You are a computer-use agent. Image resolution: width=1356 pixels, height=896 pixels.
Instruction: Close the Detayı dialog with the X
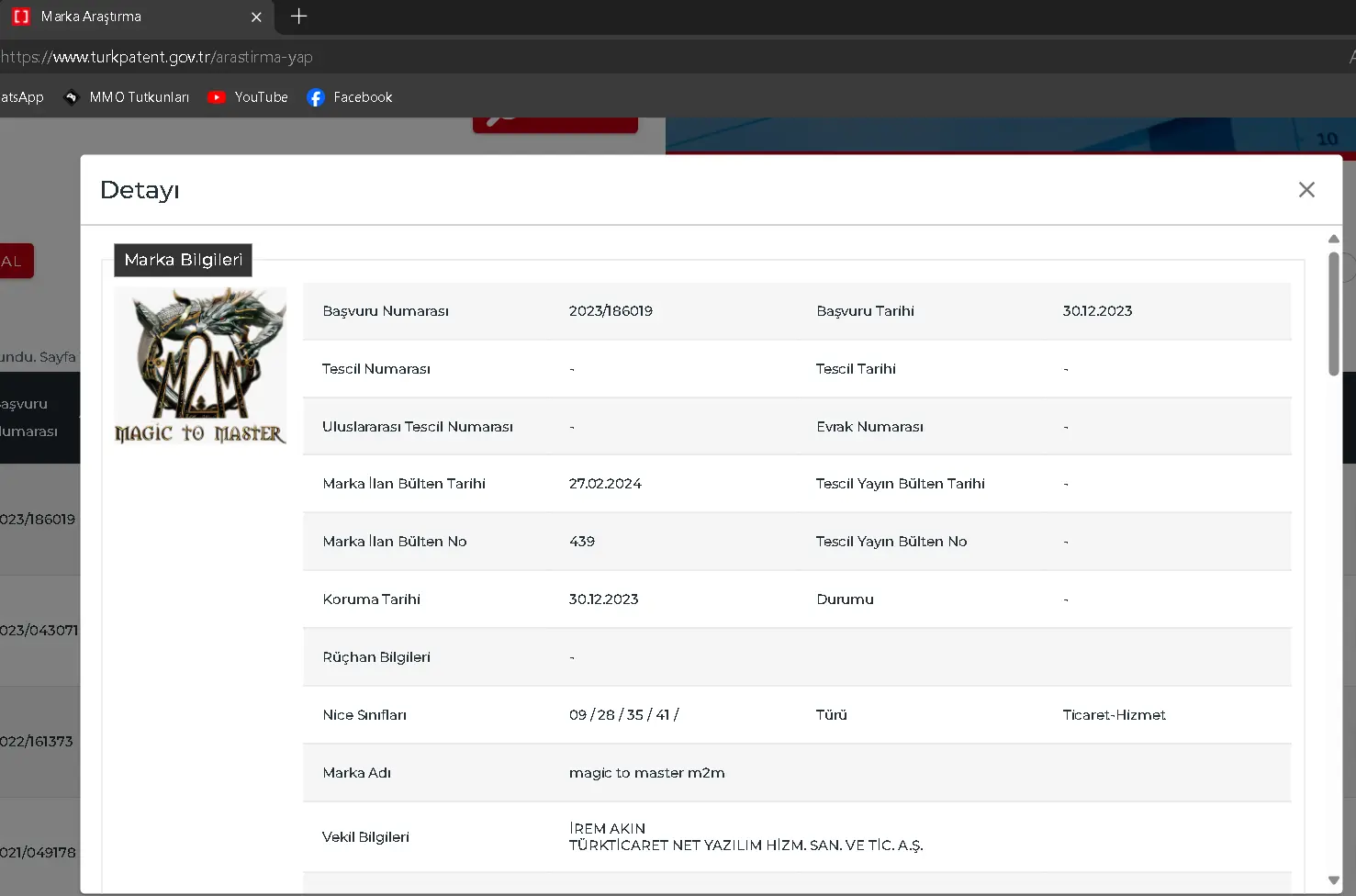point(1306,190)
